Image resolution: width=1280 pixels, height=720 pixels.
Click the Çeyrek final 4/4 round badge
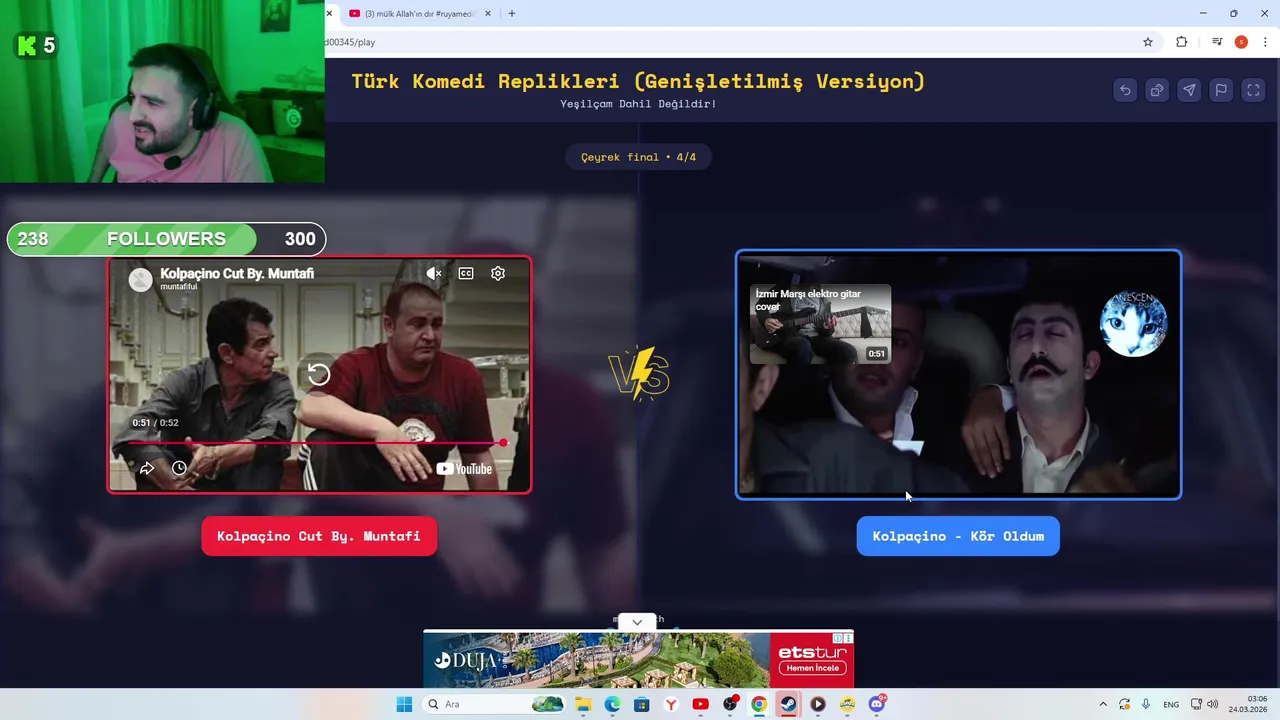(638, 157)
